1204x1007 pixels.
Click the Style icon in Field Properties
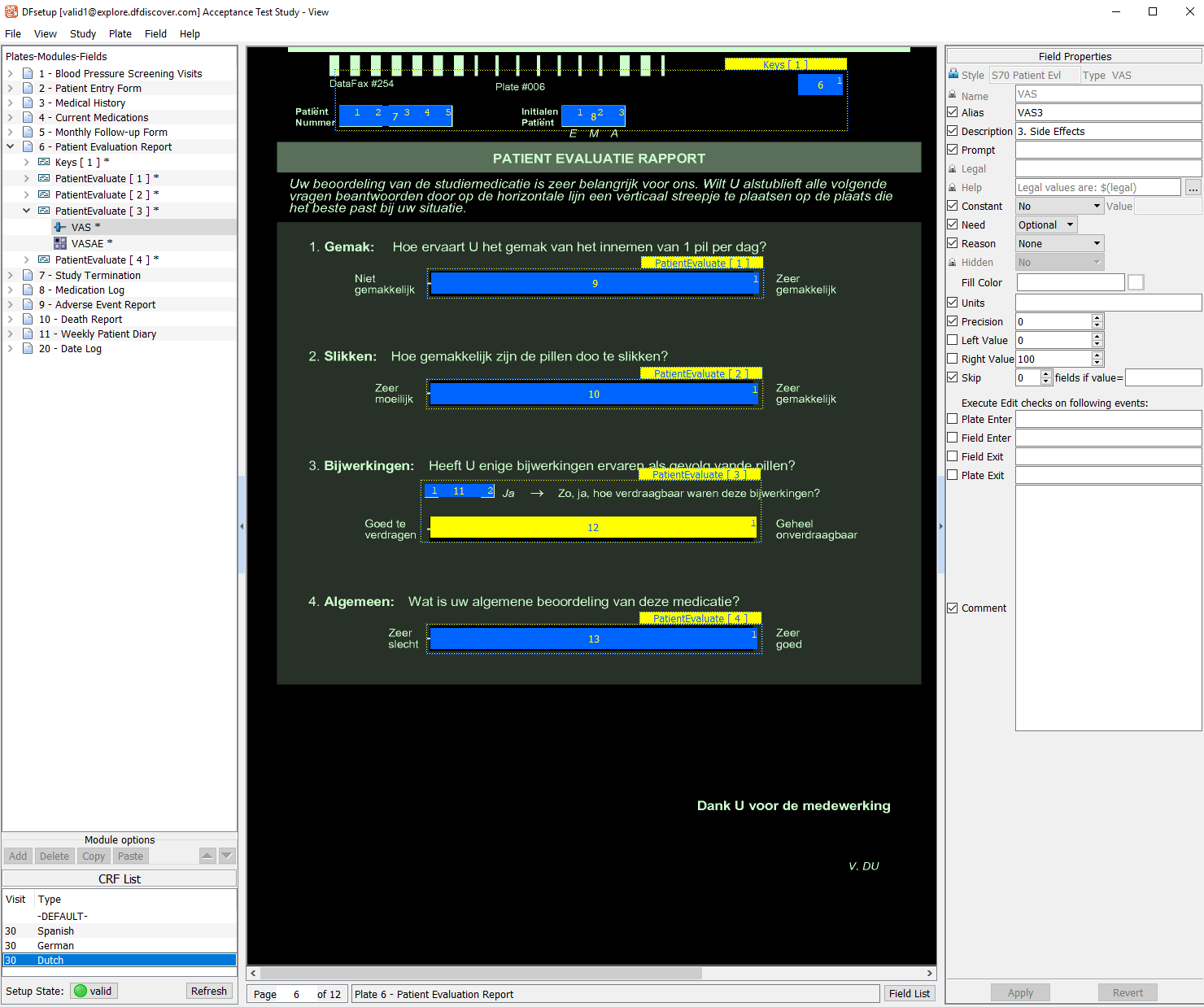pos(953,75)
